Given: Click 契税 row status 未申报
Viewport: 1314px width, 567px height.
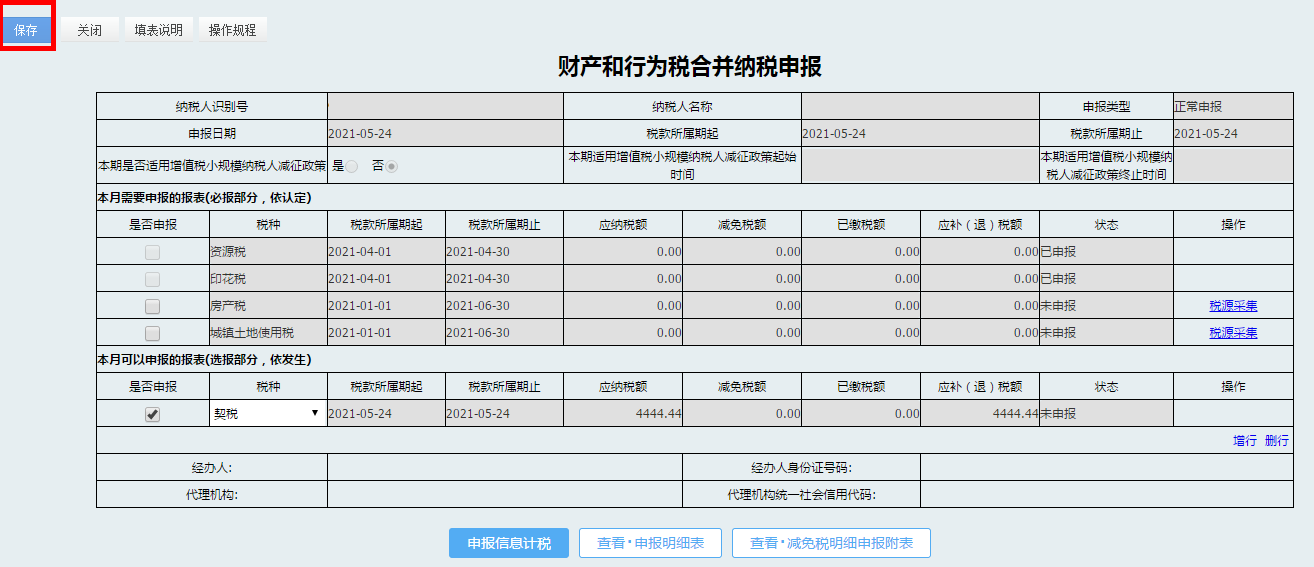Looking at the screenshot, I should pos(1058,414).
